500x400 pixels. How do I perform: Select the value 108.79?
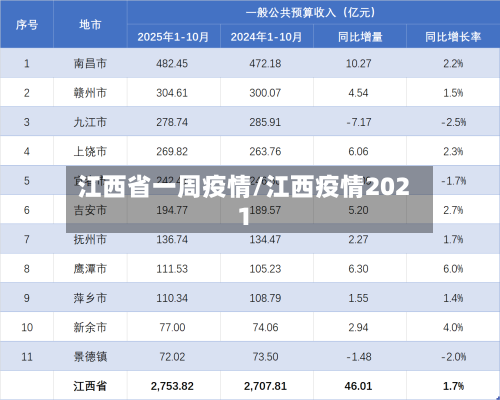tap(265, 298)
